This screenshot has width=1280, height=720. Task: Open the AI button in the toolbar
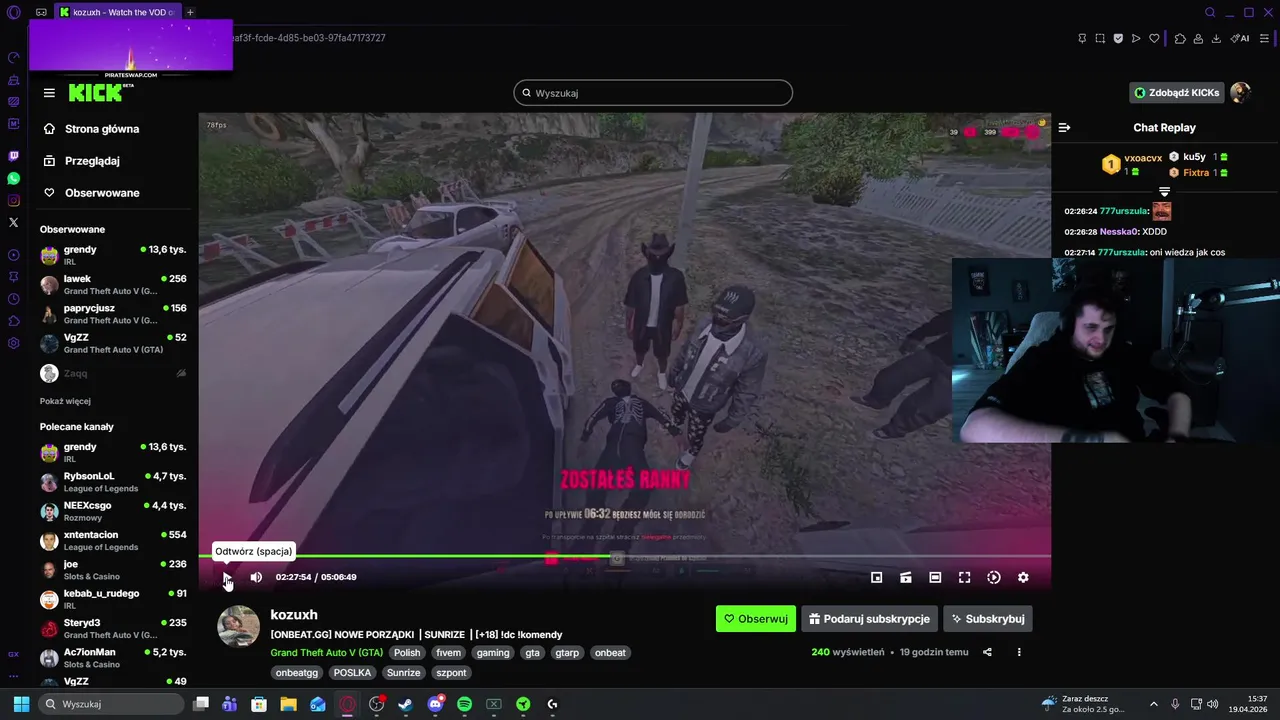pyautogui.click(x=1239, y=38)
